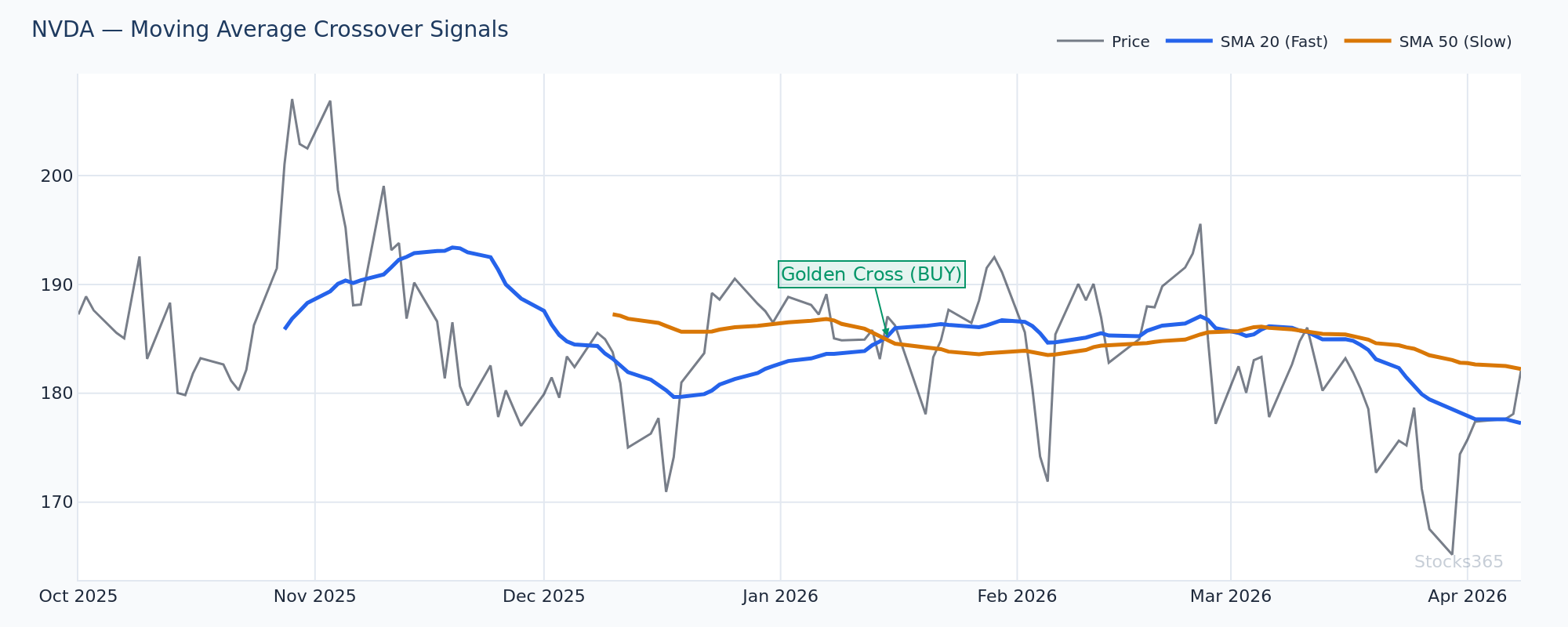
Task: Click the 200 y-axis tick label
Action: [56, 176]
